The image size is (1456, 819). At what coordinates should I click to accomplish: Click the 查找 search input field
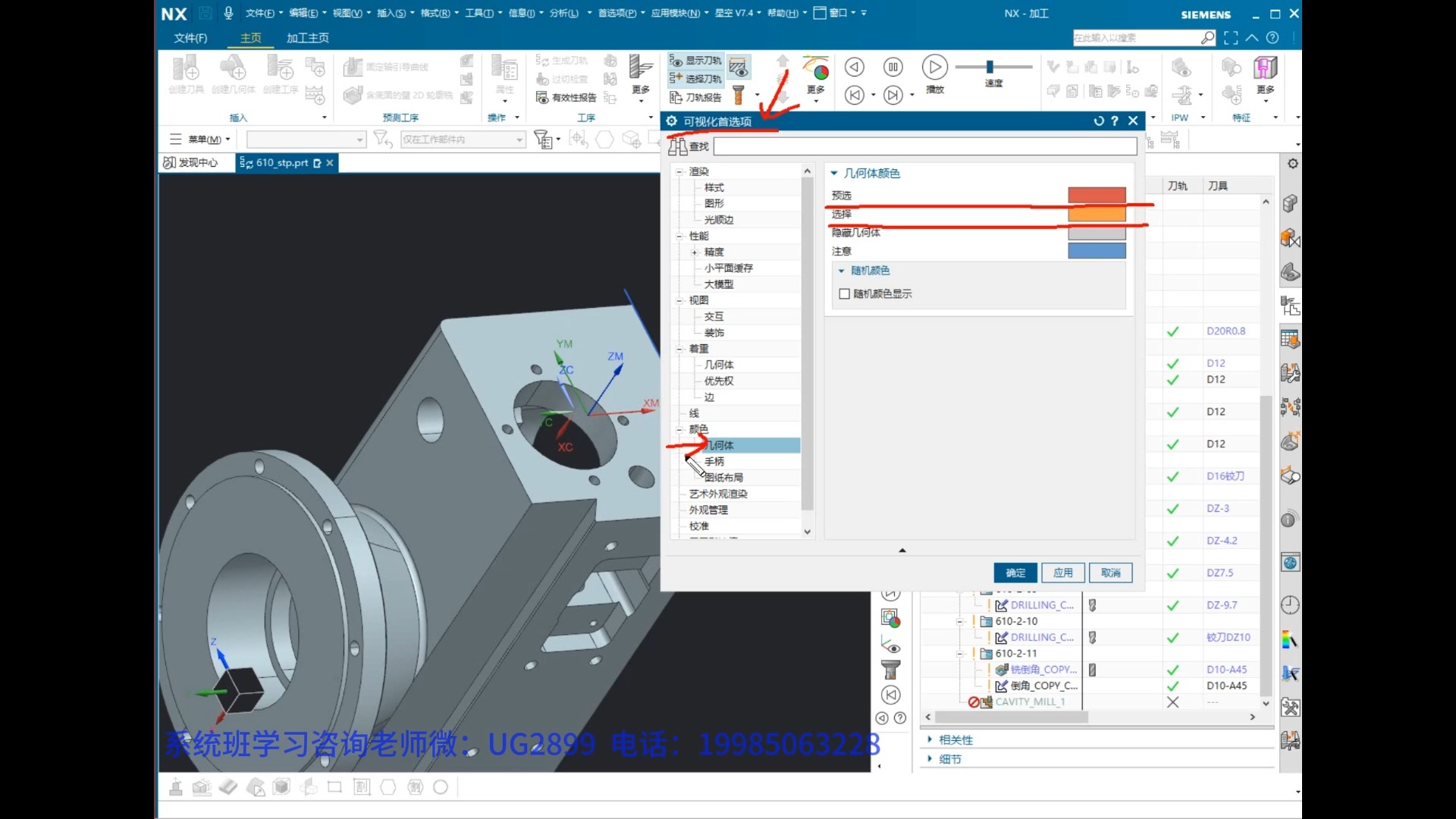[924, 146]
